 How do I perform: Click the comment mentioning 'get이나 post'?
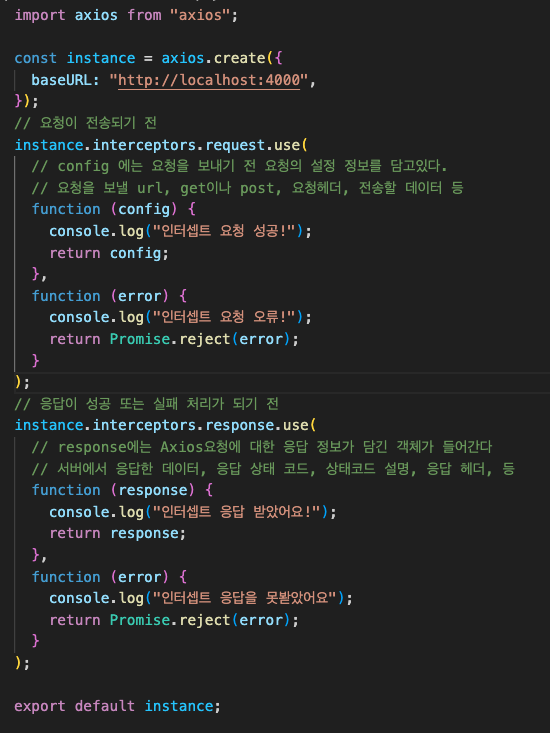coord(247,188)
